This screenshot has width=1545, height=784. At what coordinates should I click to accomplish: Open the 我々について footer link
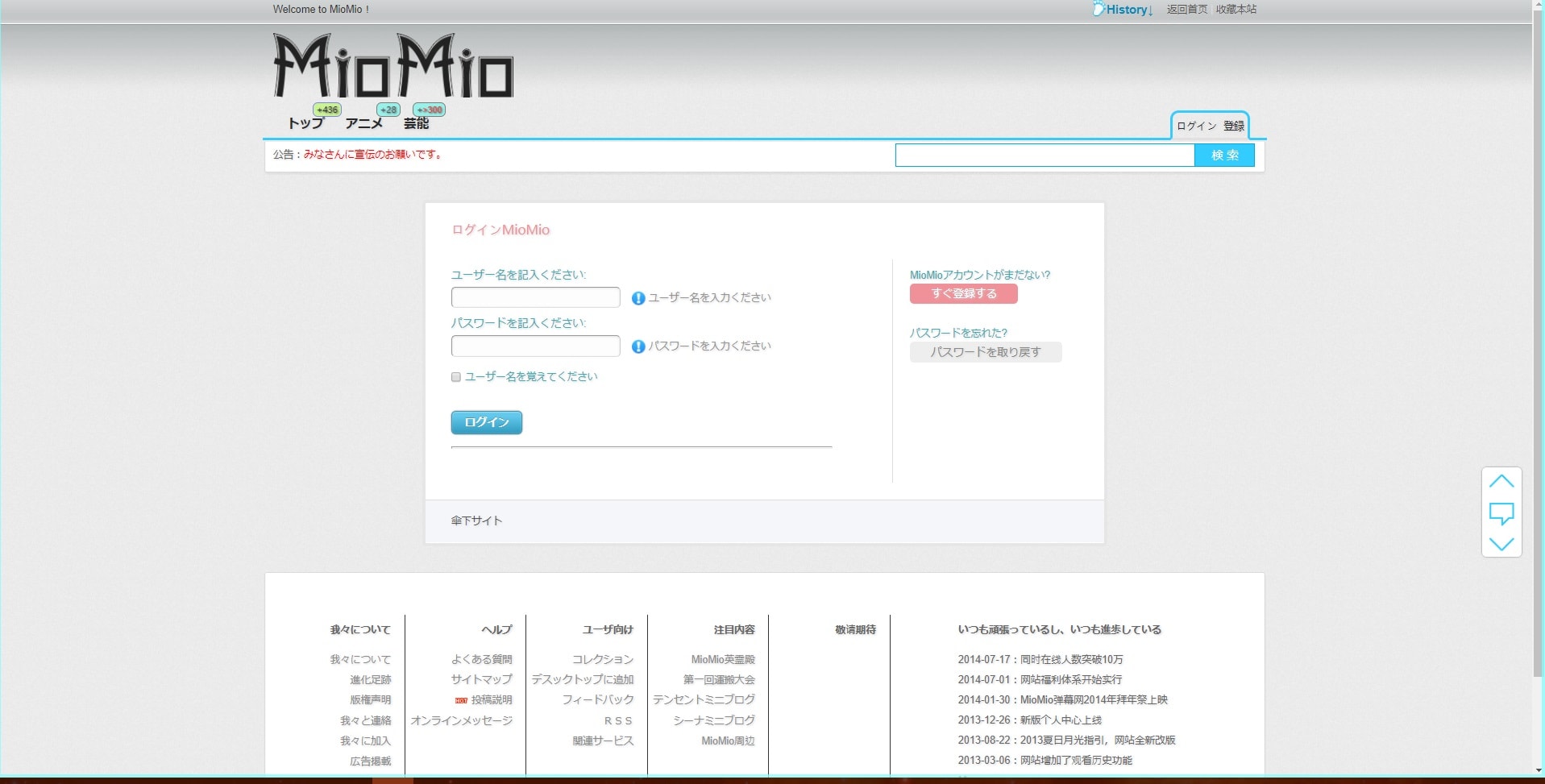pyautogui.click(x=360, y=660)
